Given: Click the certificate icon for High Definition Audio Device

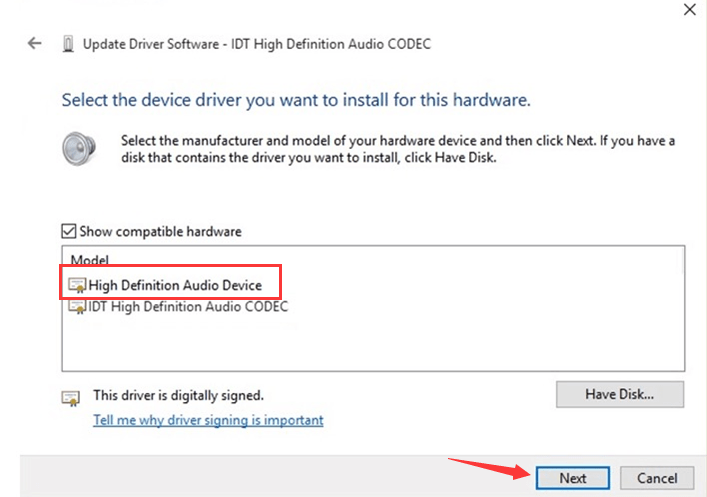Looking at the screenshot, I should click(77, 286).
